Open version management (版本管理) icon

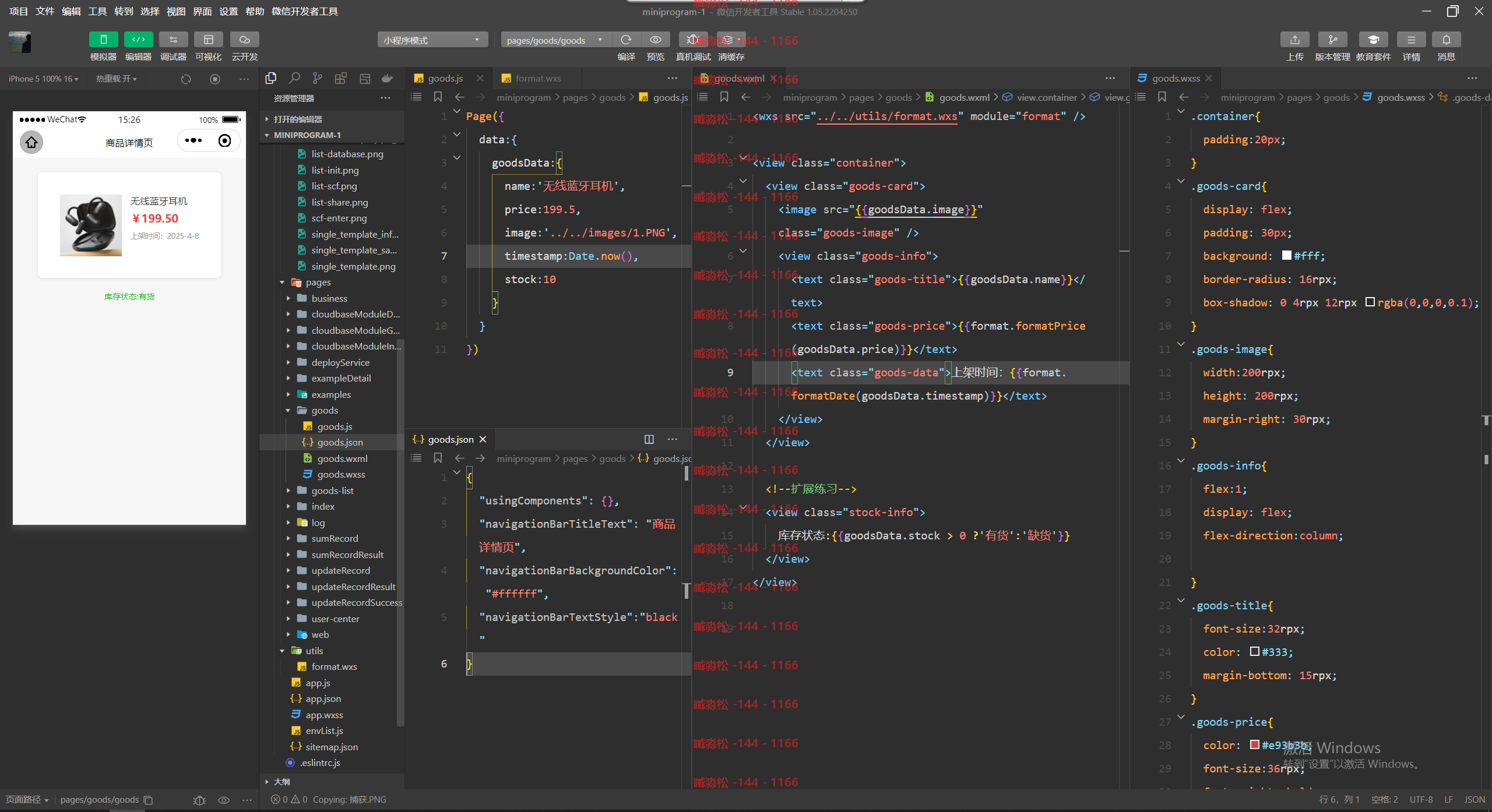[x=1332, y=40]
